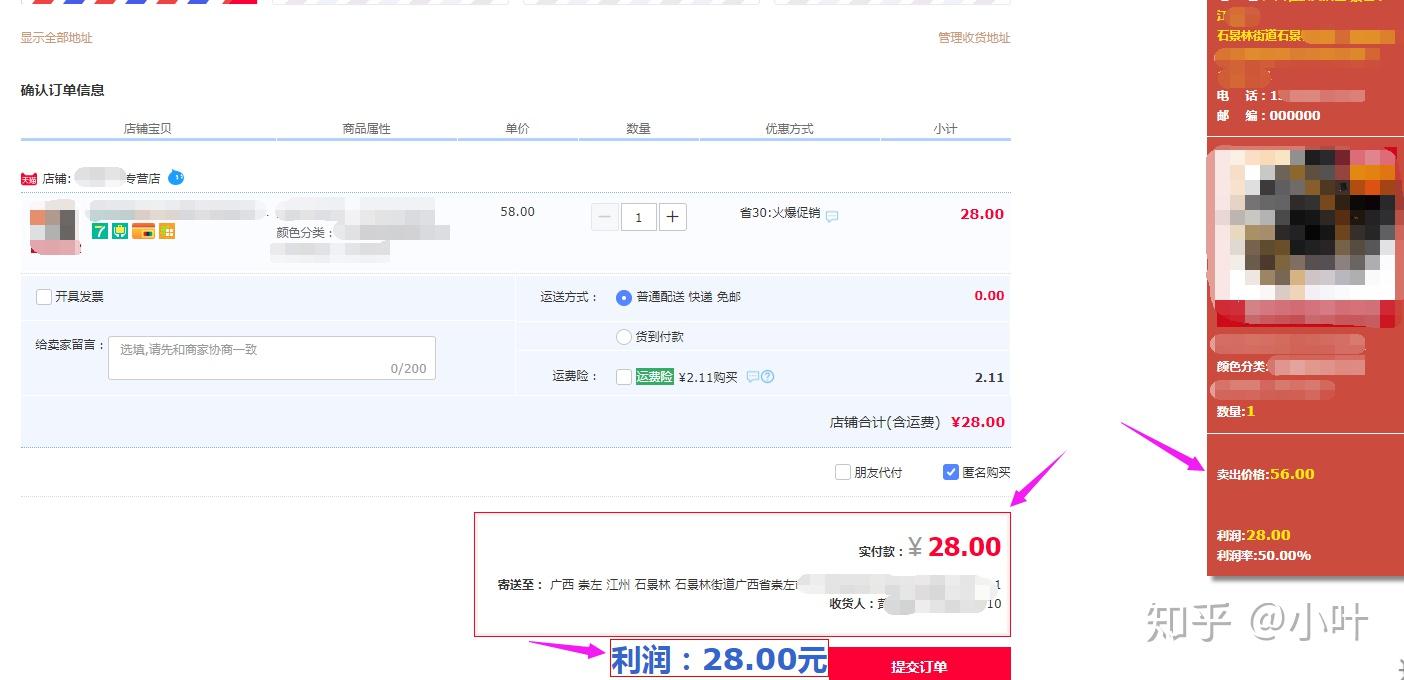
Task: Check the 朋友代付 option
Action: (843, 472)
